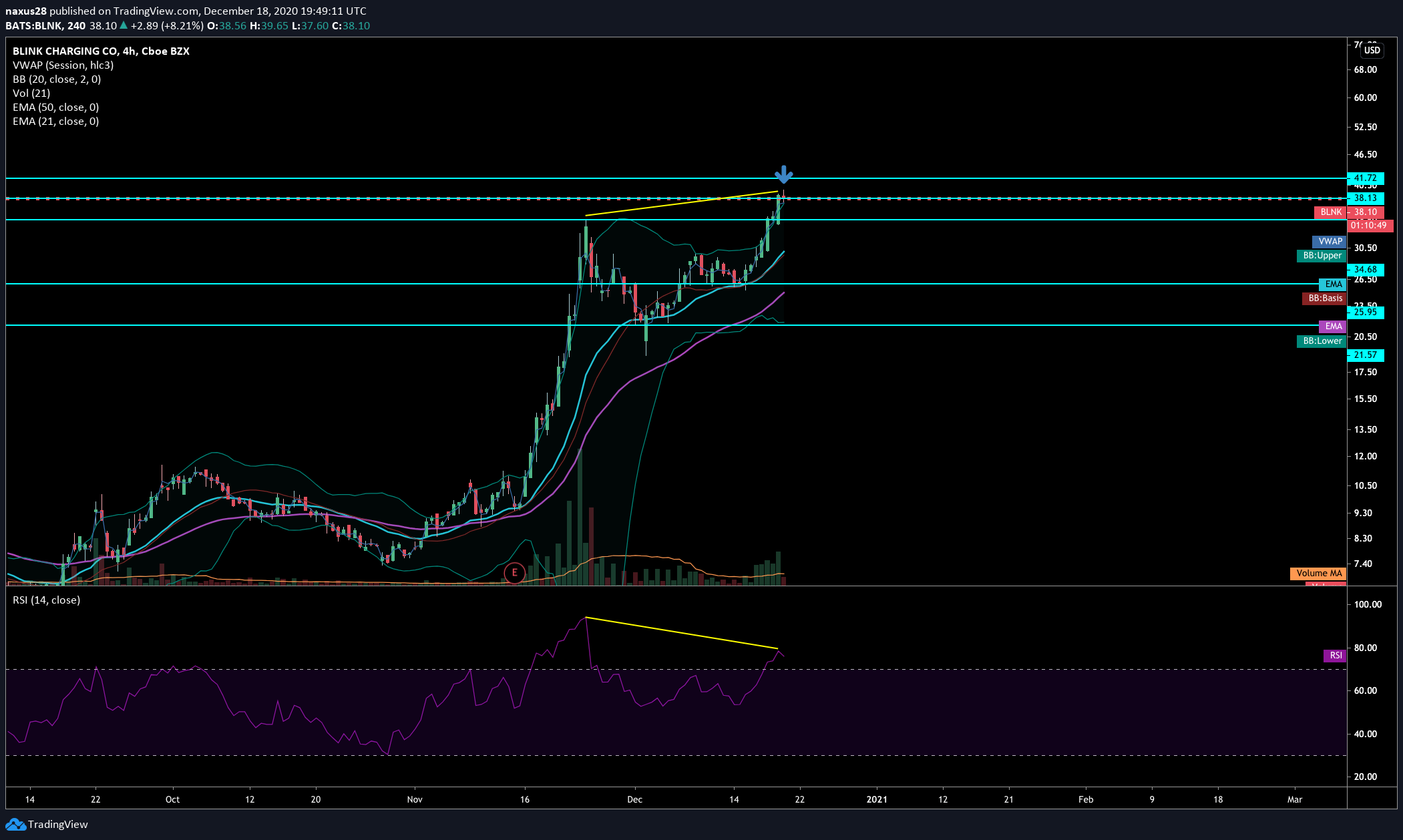Select the VWAP (Session, hlc3) indicator legend

(x=63, y=65)
